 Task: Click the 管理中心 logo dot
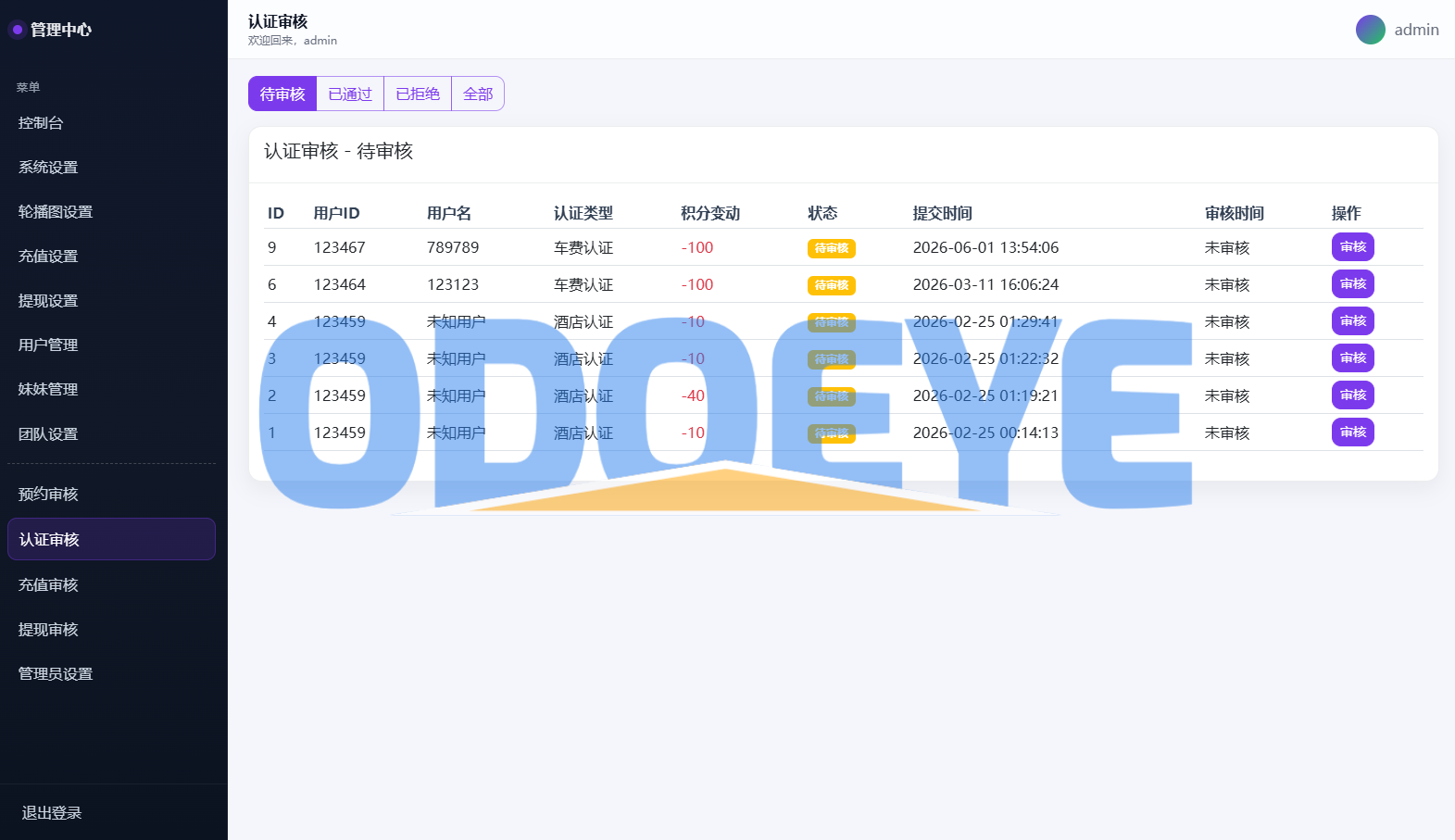(x=17, y=30)
